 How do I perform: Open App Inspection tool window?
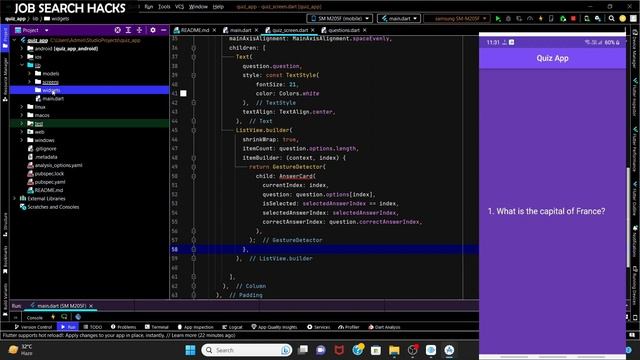pyautogui.click(x=195, y=327)
